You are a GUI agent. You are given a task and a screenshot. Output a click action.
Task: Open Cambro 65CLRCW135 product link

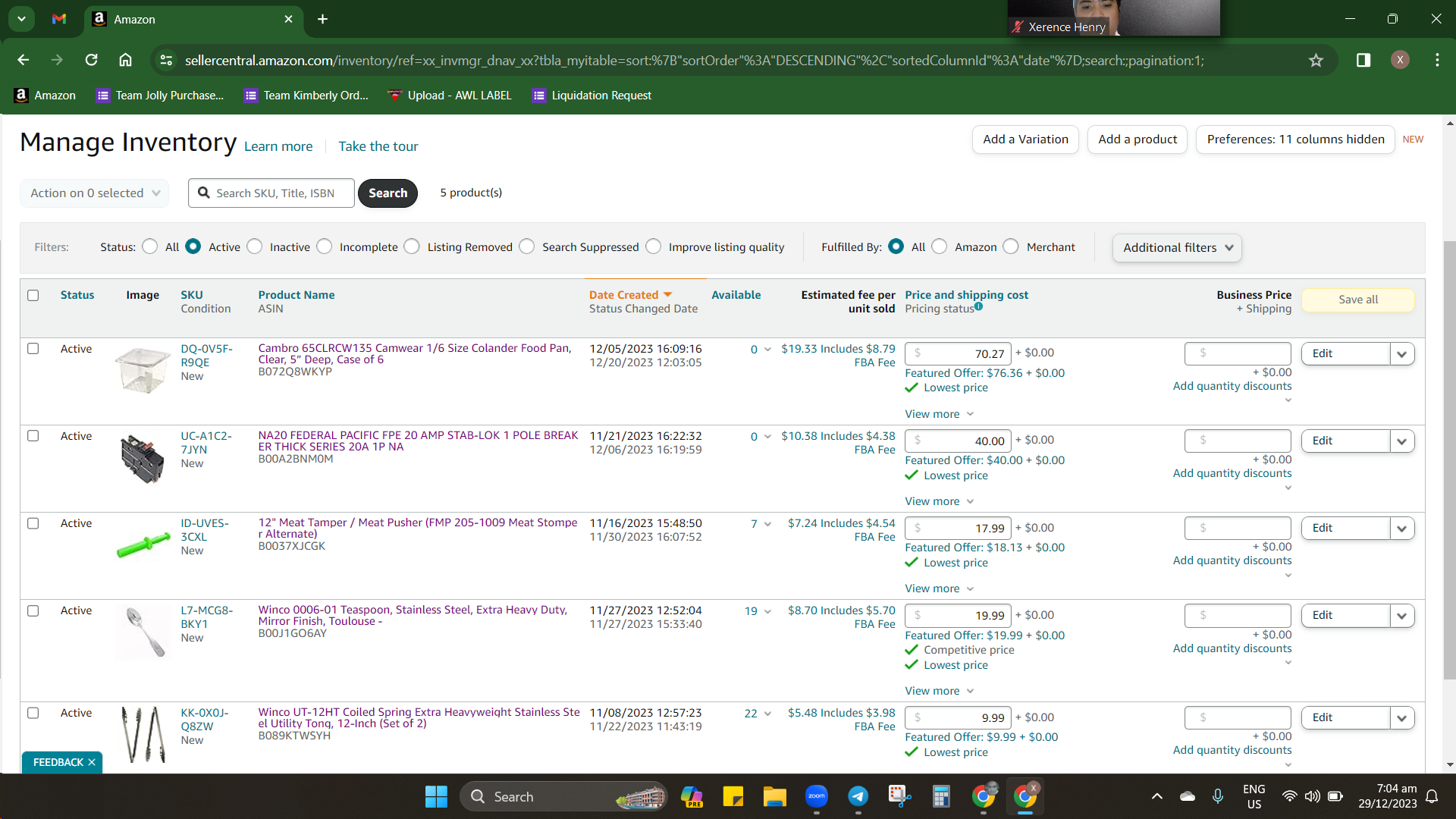point(414,353)
